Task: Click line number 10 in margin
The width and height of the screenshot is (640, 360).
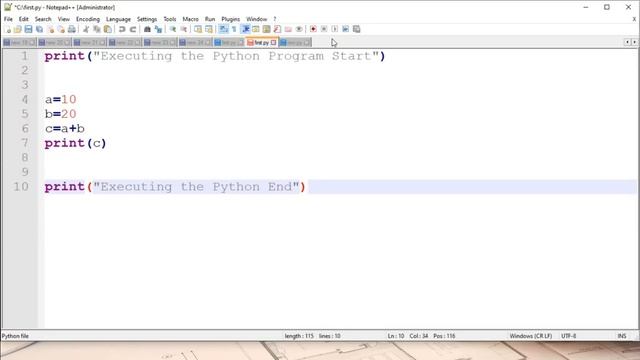Action: (21, 187)
